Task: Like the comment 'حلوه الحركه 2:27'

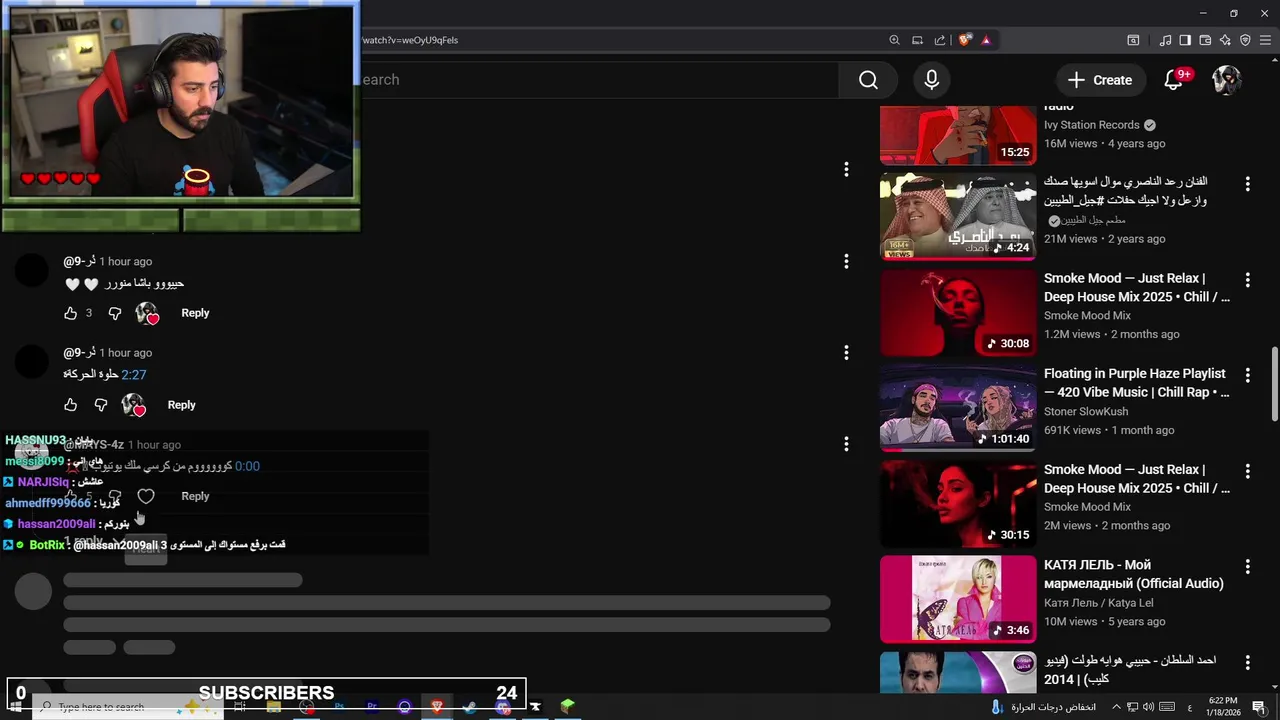Action: [x=71, y=405]
